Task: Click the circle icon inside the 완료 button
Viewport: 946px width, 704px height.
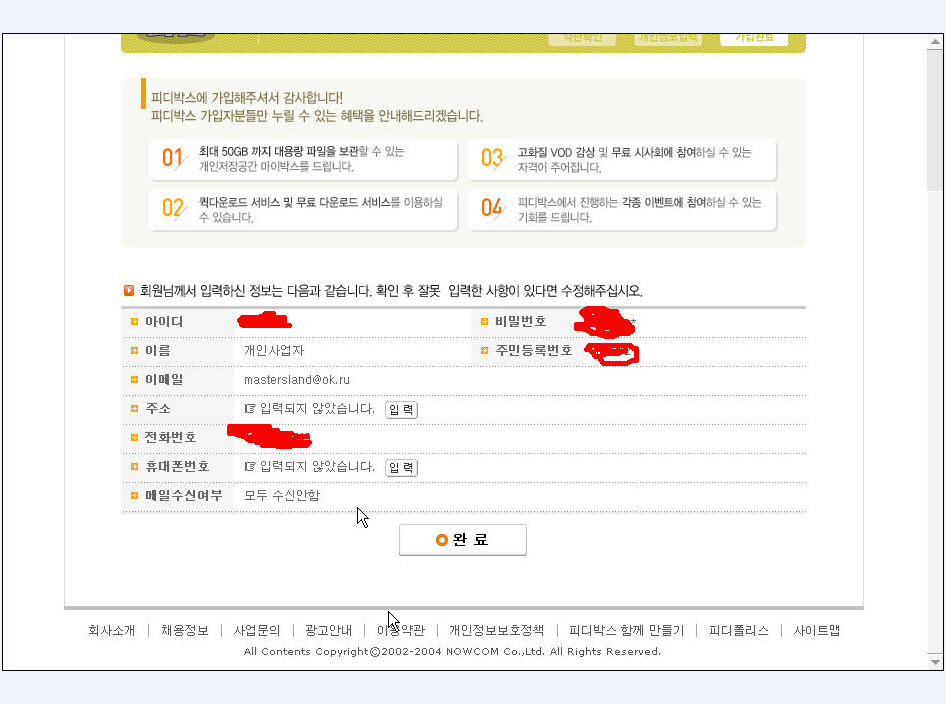Action: point(442,540)
